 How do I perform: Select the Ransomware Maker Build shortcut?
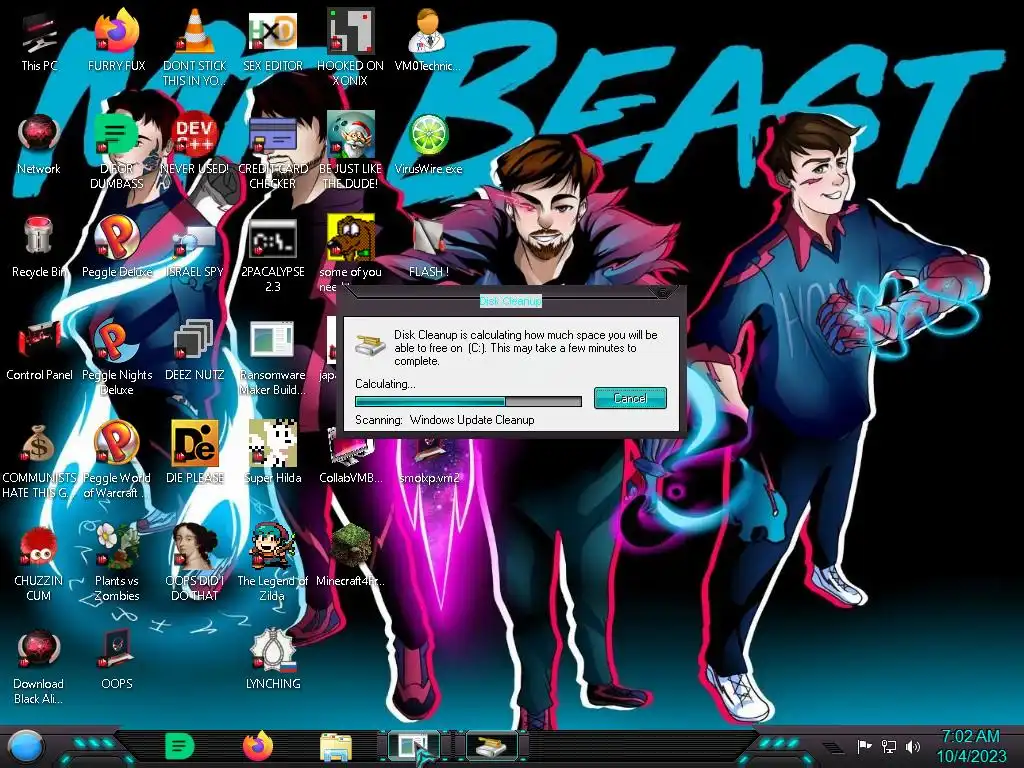click(273, 342)
